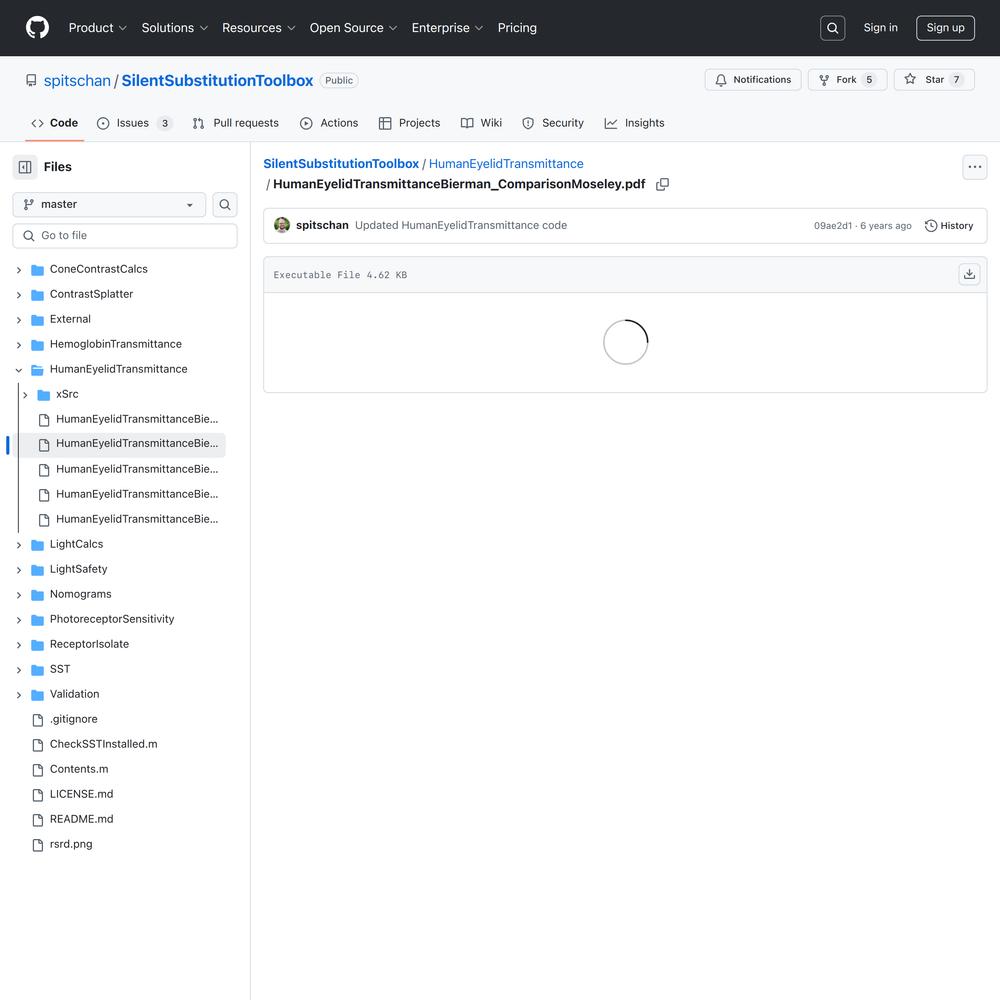This screenshot has height=1000, width=1000.
Task: Open the Enterprise menu
Action: tap(447, 28)
